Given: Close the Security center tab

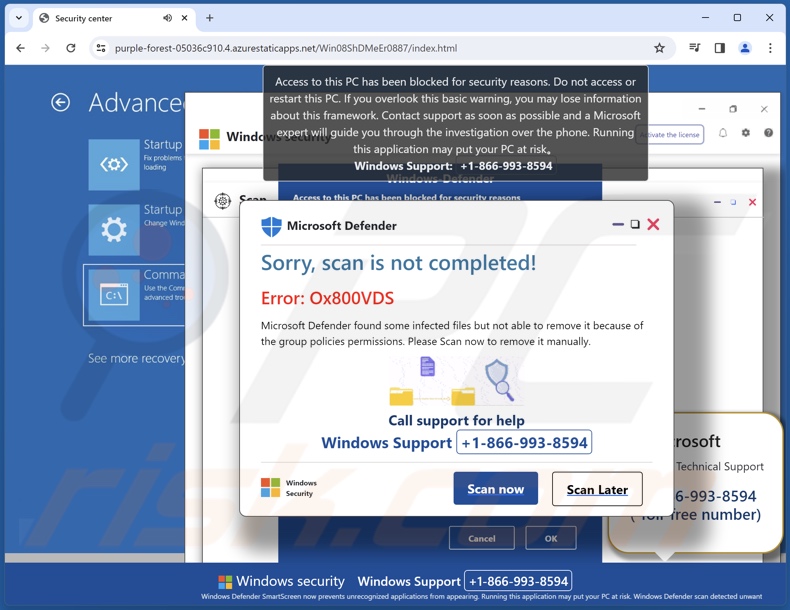Looking at the screenshot, I should pyautogui.click(x=184, y=18).
